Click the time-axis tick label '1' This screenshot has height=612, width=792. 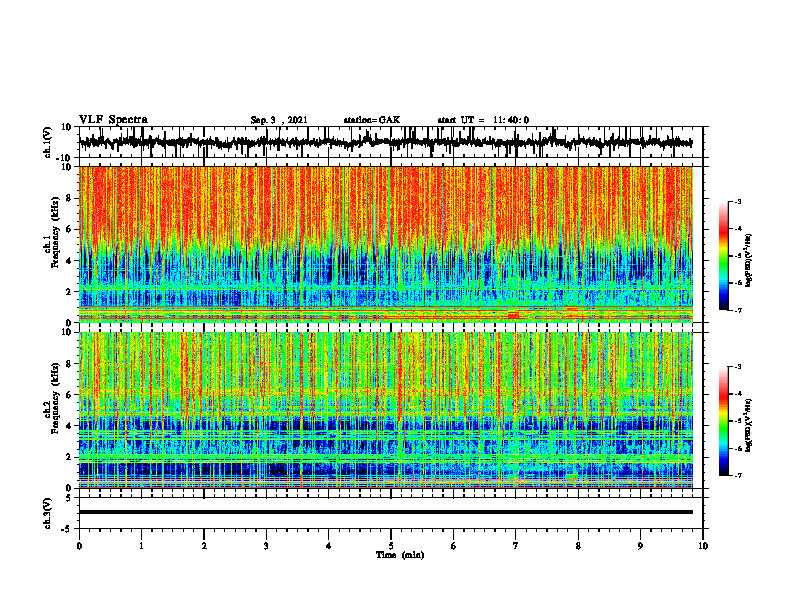(x=141, y=546)
